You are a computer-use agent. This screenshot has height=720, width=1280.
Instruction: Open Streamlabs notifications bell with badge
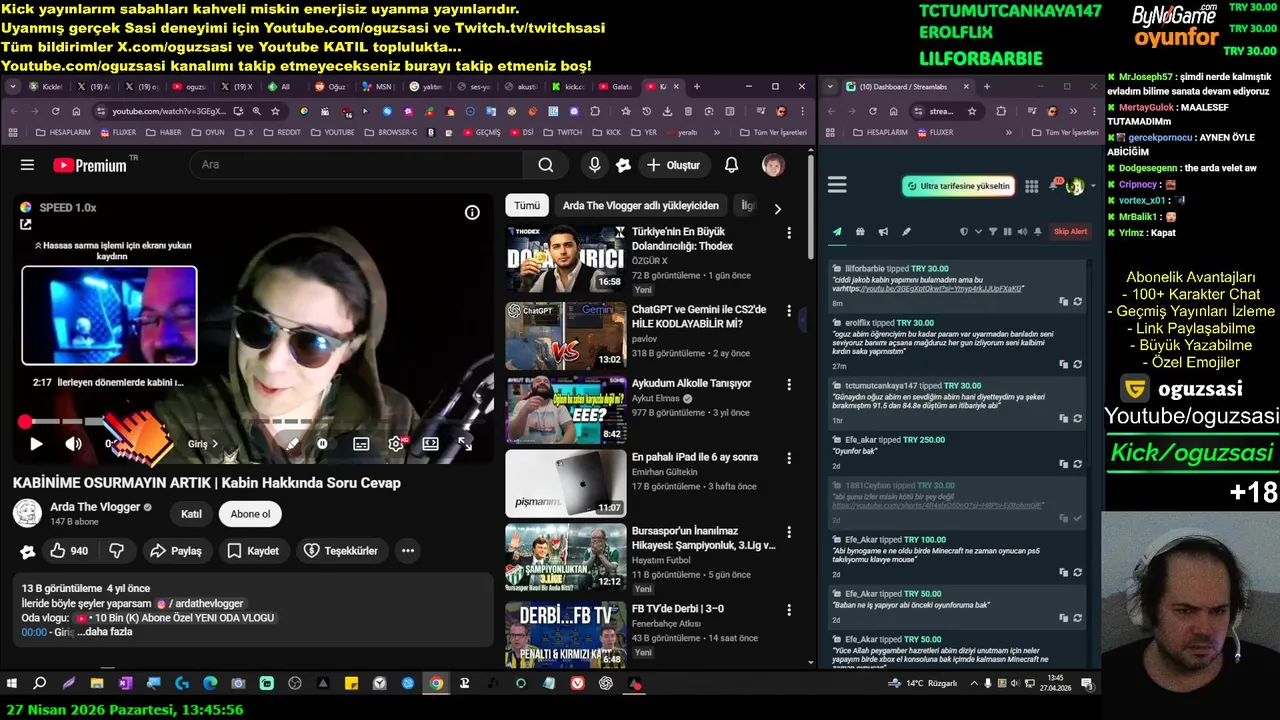(x=1054, y=185)
